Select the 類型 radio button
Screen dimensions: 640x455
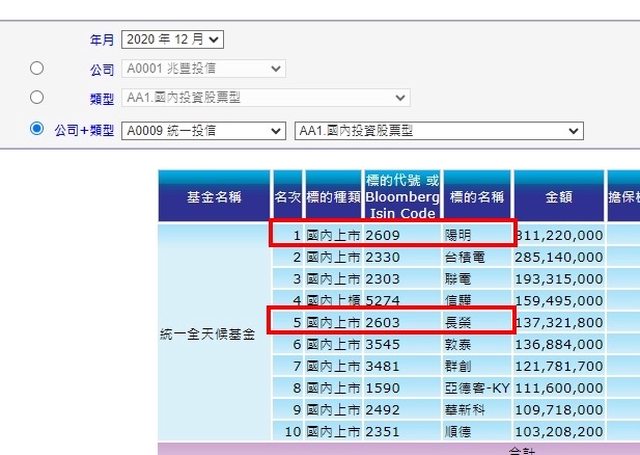37,98
